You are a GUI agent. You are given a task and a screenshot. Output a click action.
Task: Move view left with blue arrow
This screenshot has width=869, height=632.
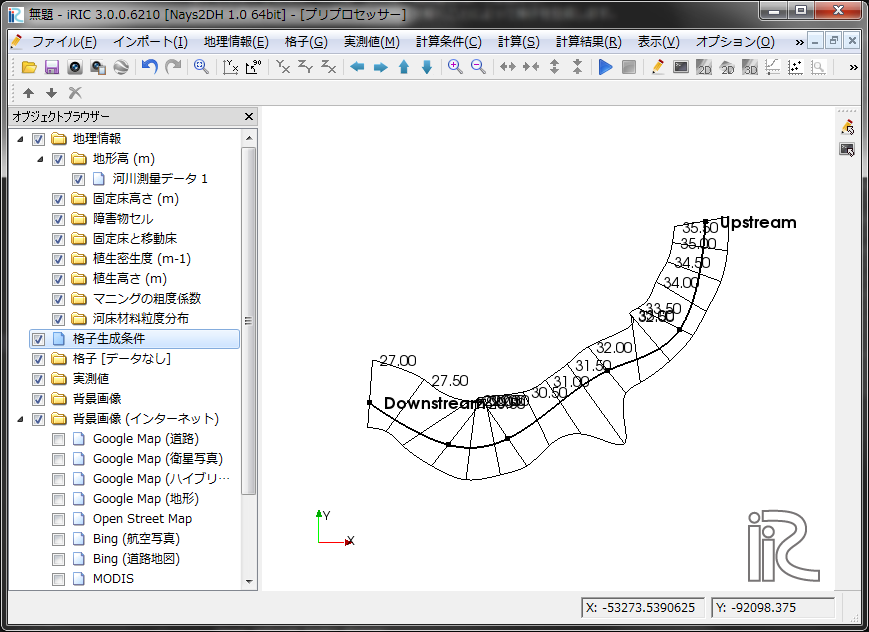357,67
